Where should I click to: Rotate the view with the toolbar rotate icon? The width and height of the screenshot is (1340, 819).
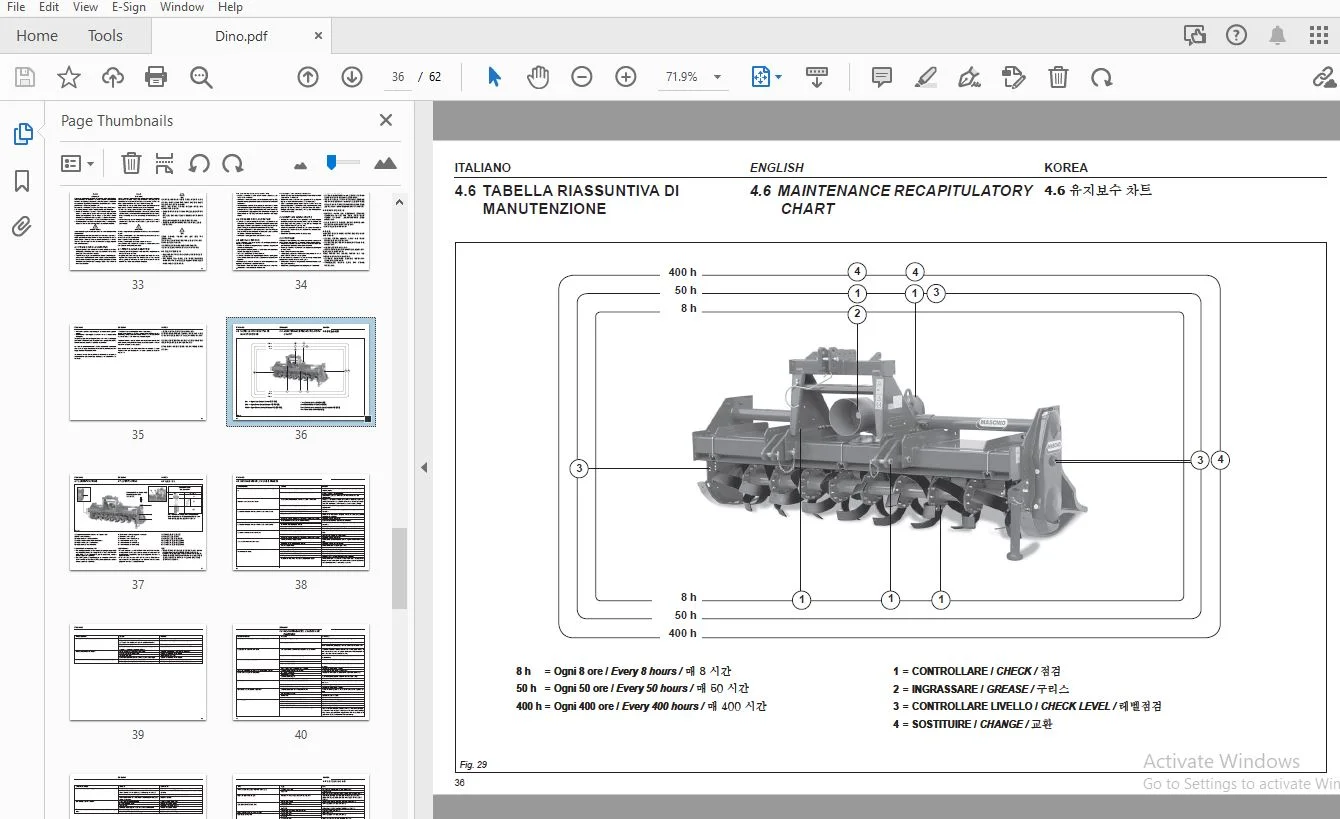pyautogui.click(x=1101, y=77)
